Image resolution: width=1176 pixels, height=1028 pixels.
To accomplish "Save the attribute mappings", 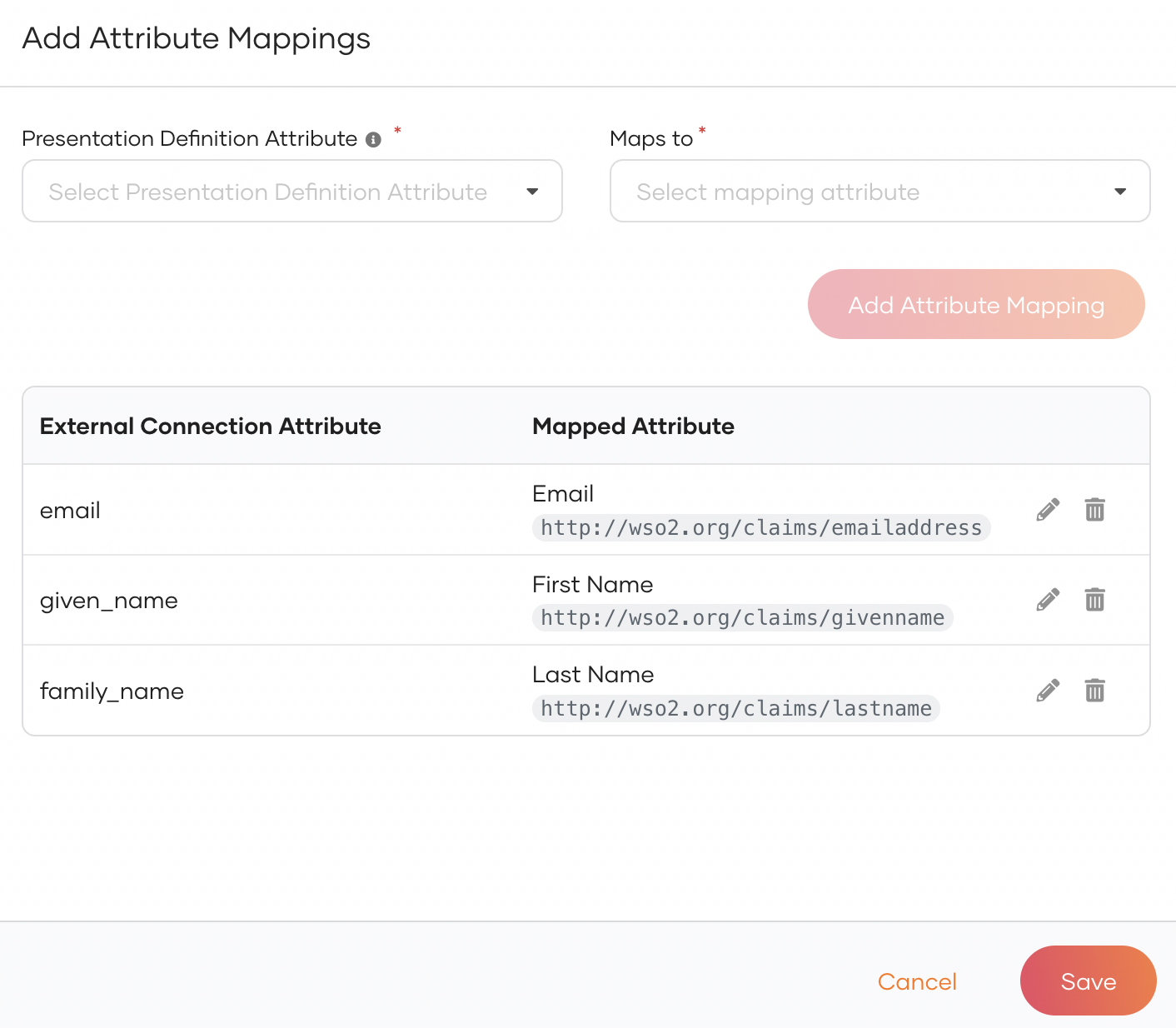I will [x=1088, y=981].
